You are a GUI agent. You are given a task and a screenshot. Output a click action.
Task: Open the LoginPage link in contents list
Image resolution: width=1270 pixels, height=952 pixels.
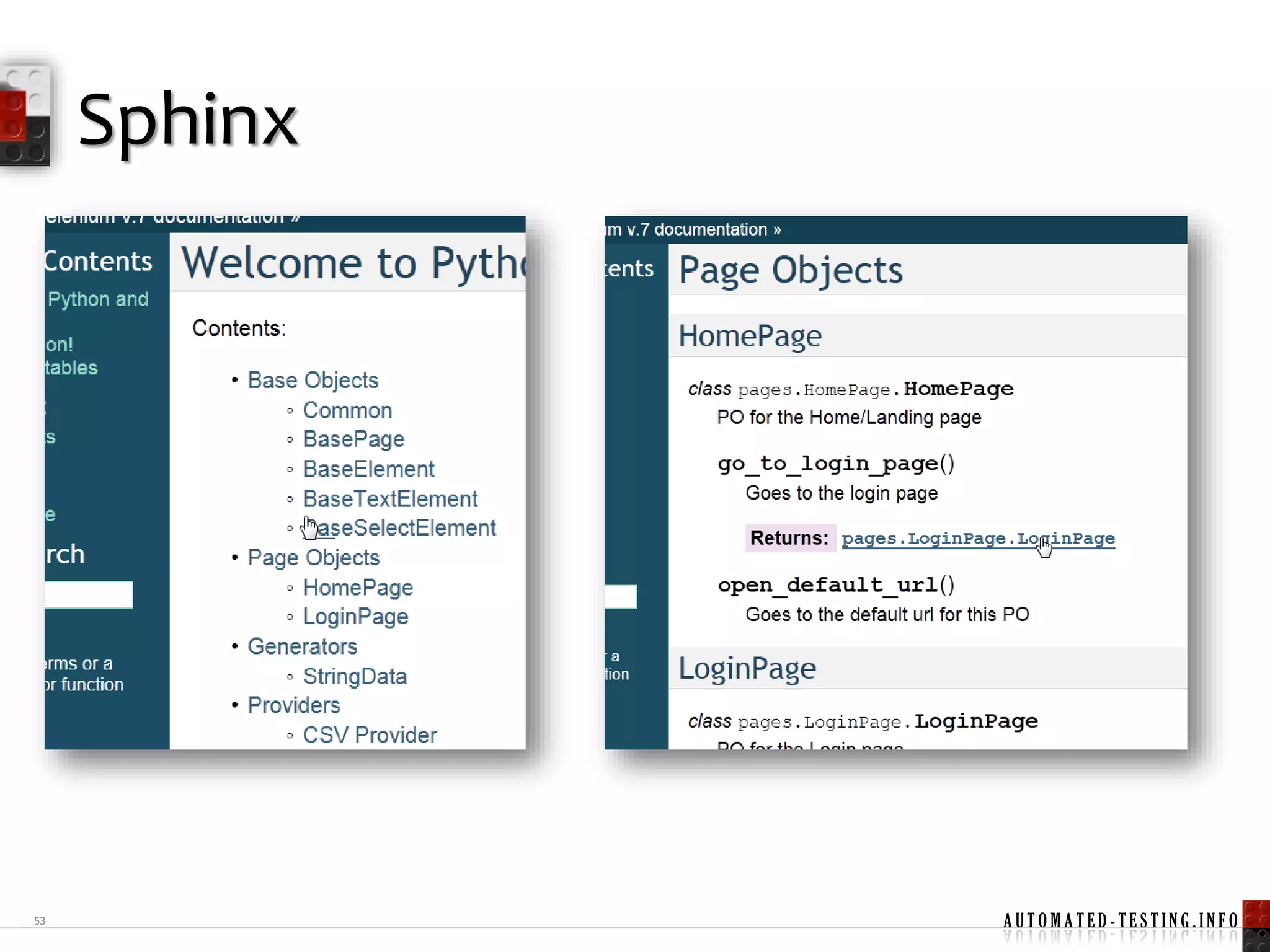[355, 617]
